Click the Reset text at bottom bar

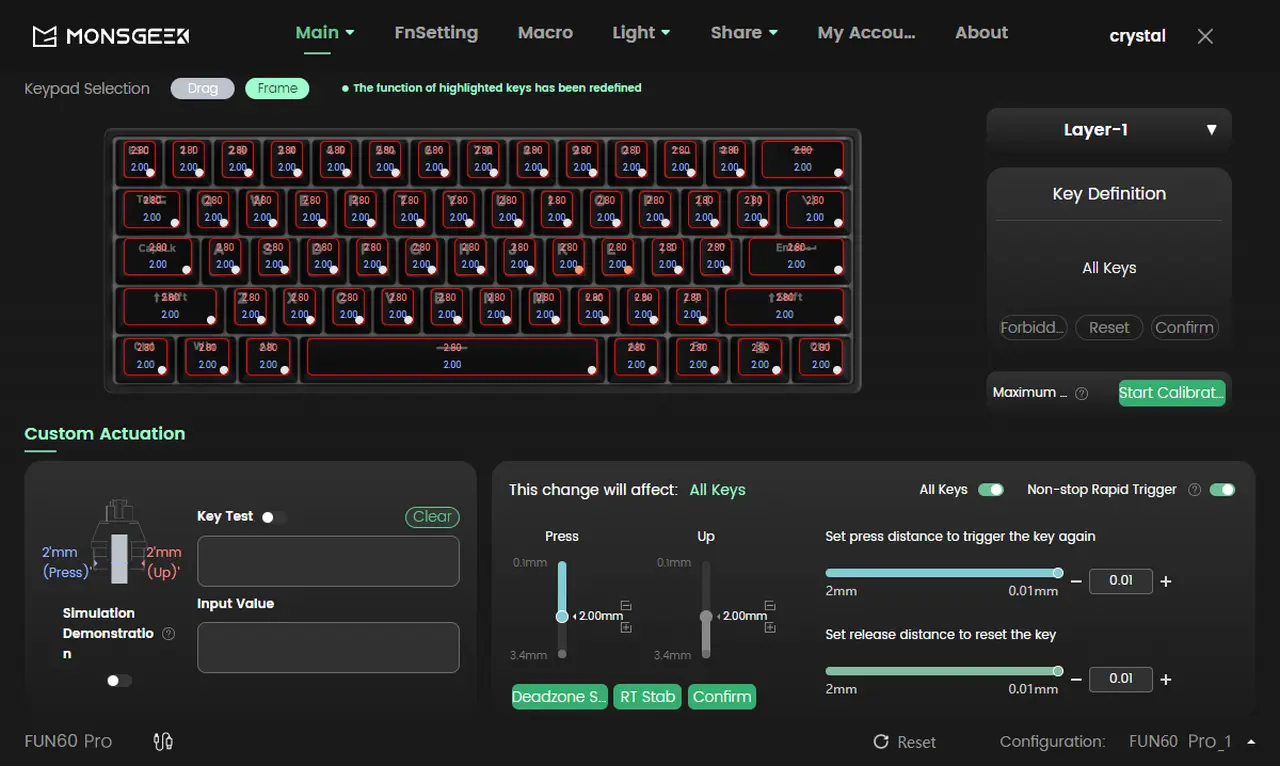tap(917, 742)
